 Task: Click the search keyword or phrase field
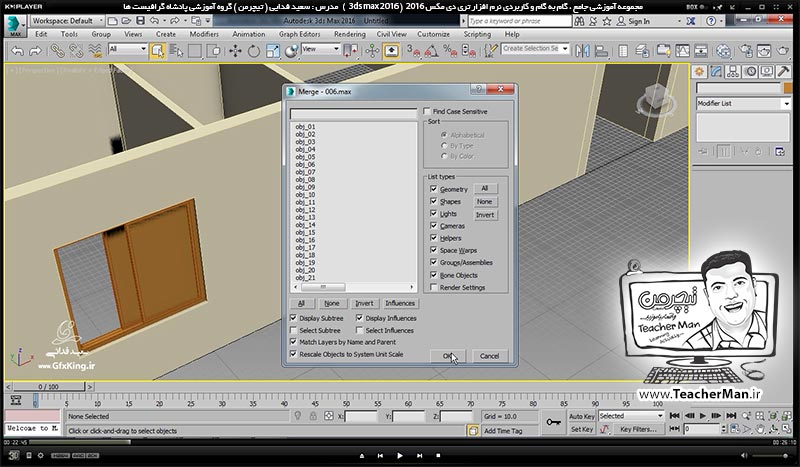(519, 21)
